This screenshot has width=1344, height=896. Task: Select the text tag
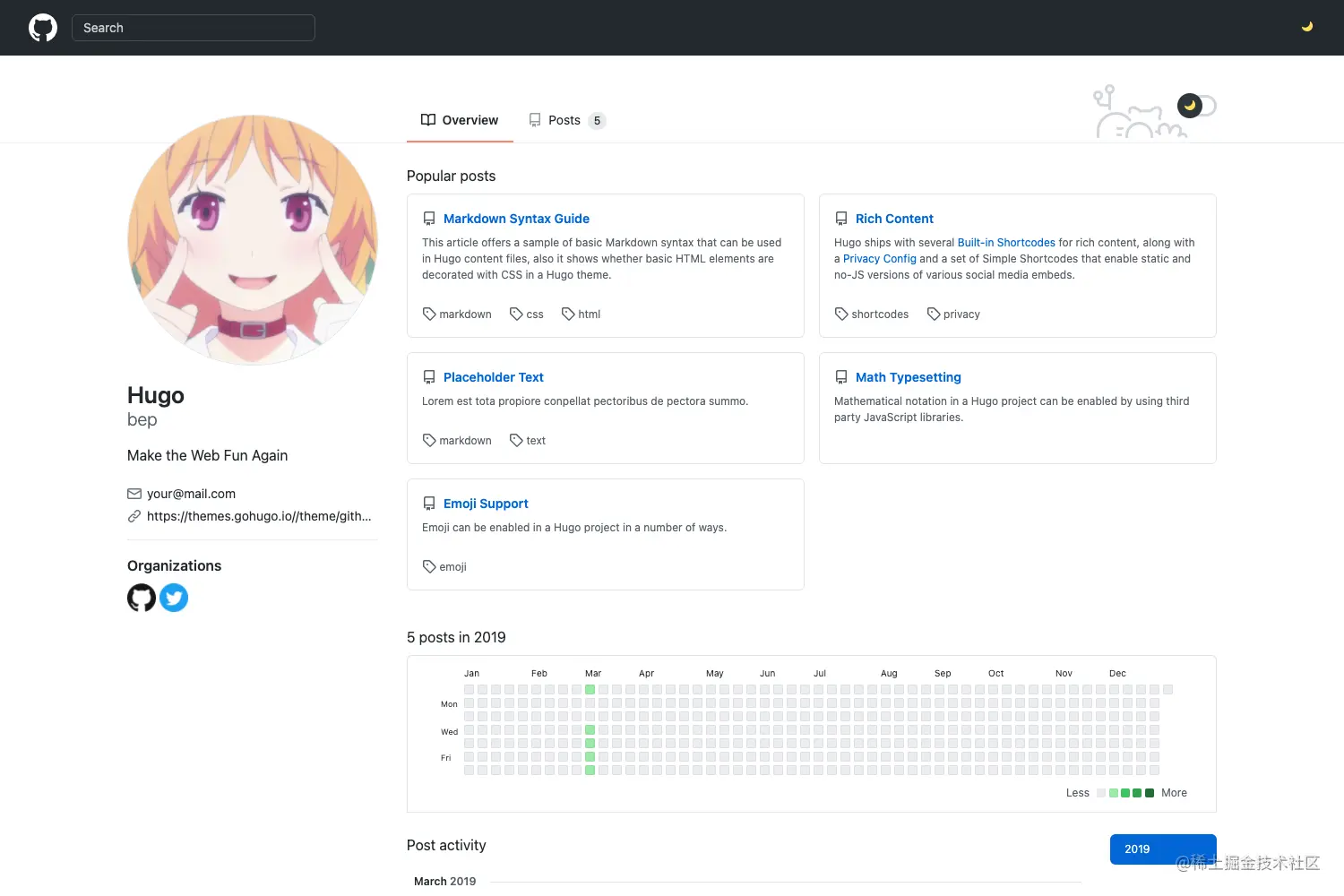click(x=528, y=441)
